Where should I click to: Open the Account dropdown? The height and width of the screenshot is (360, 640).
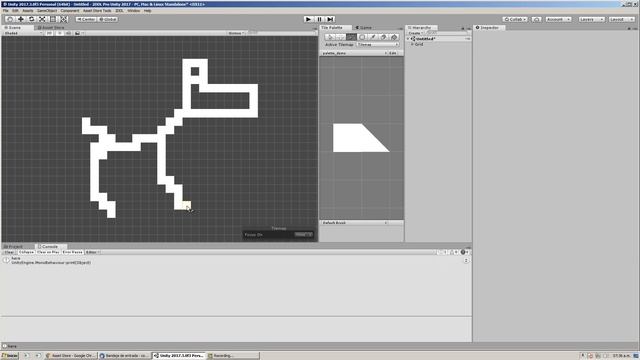point(558,19)
